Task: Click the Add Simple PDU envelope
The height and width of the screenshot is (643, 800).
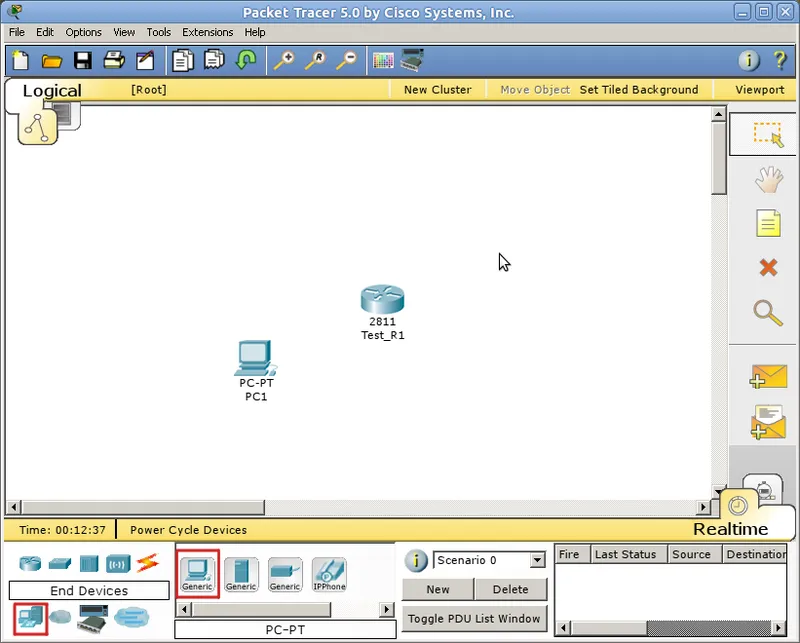Action: [x=768, y=377]
